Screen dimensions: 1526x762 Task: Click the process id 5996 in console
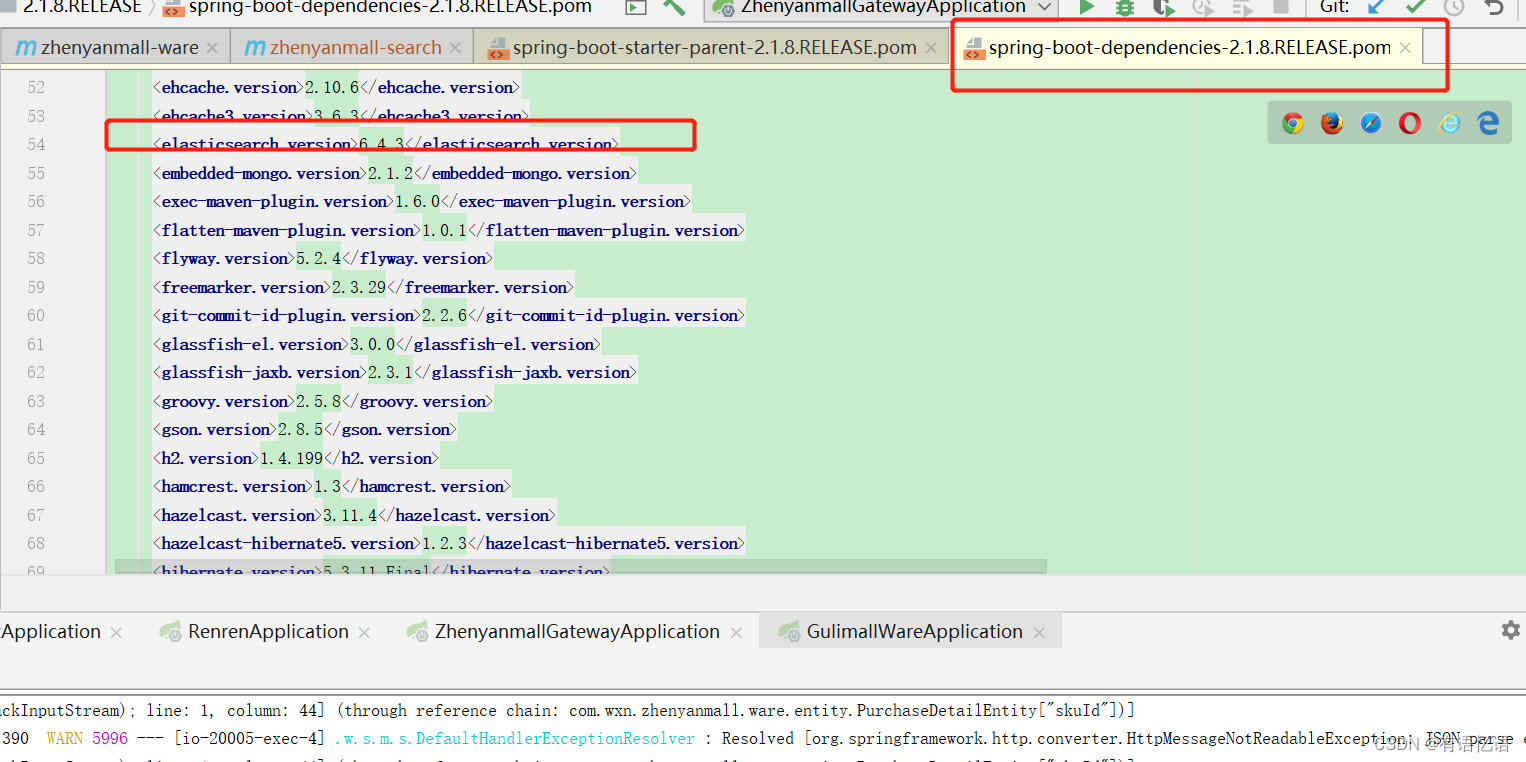point(110,739)
